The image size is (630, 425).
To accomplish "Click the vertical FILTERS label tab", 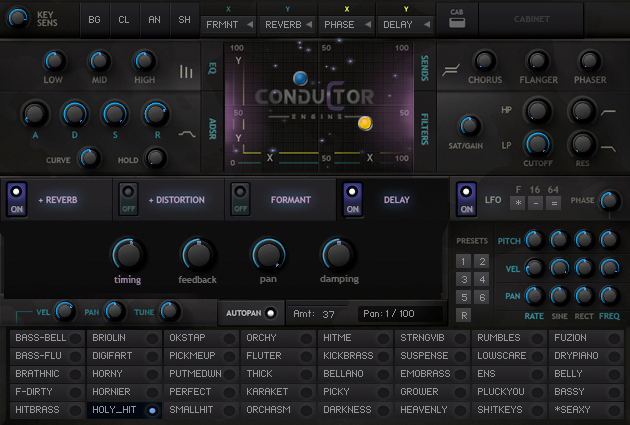I will pyautogui.click(x=424, y=129).
